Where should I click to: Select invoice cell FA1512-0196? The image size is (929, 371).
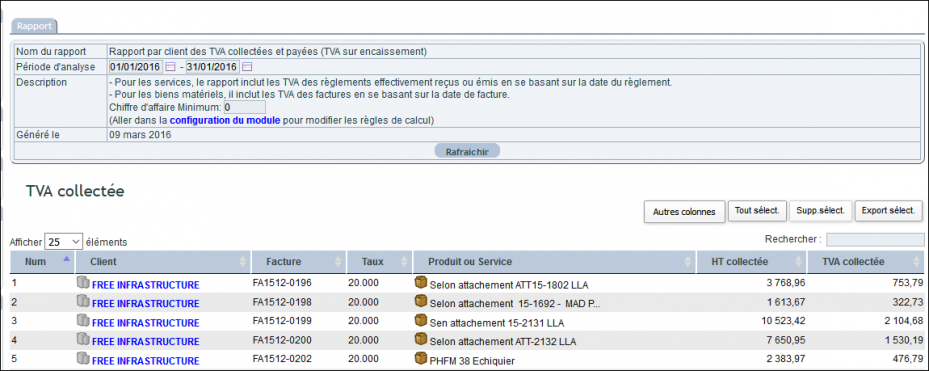coord(282,283)
